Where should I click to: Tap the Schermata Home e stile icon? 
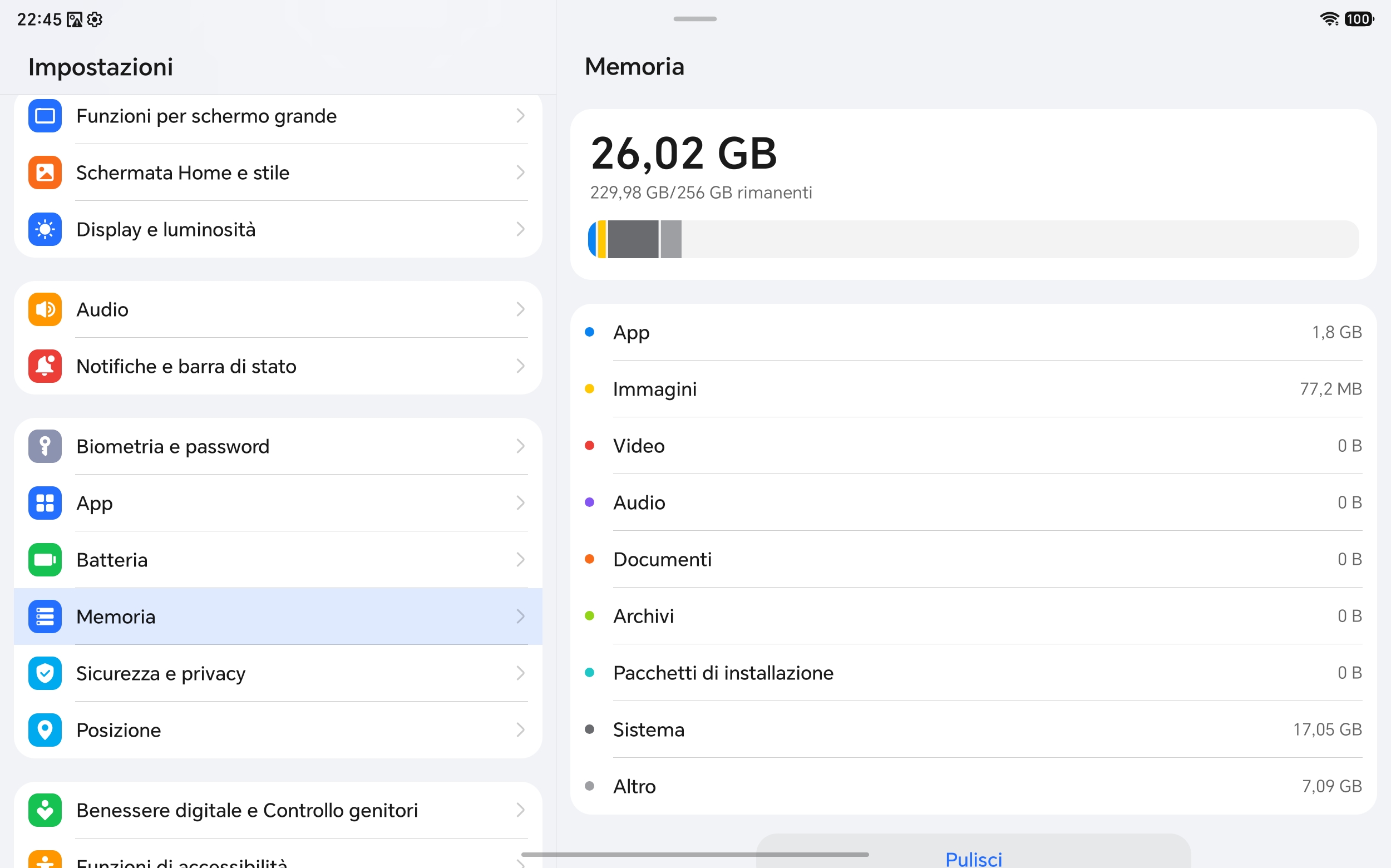(x=45, y=172)
